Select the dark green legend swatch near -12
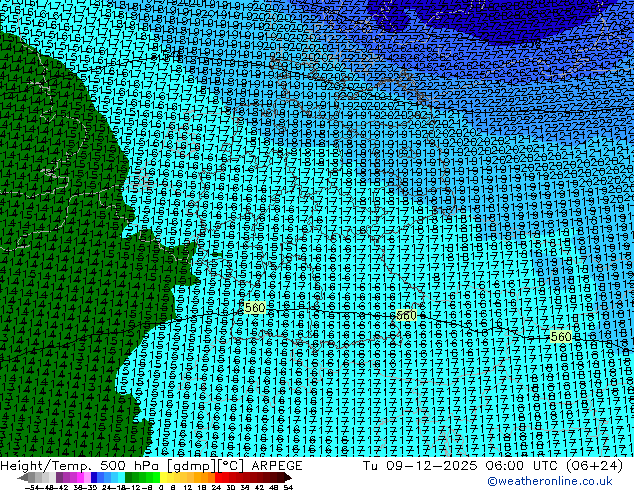Viewport: 634px width, 490px height. (x=128, y=477)
